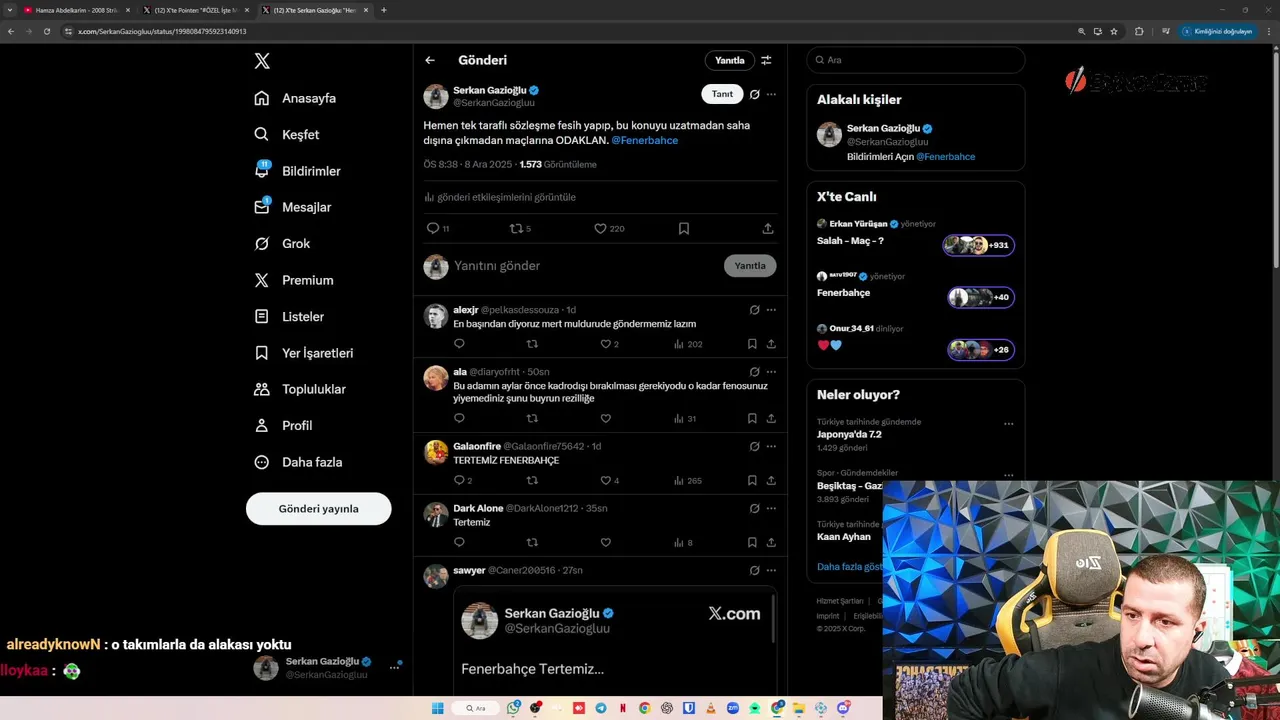Click the Yanıtla button in header
Viewport: 1280px width, 720px height.
(x=729, y=60)
